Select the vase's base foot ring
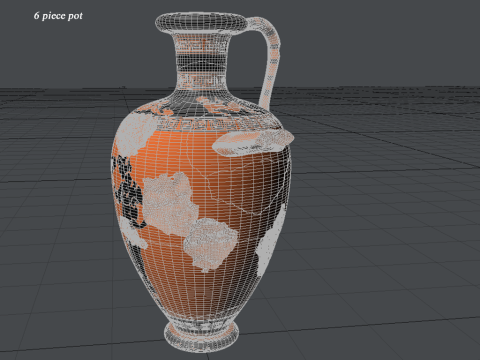480x360 pixels. click(201, 336)
